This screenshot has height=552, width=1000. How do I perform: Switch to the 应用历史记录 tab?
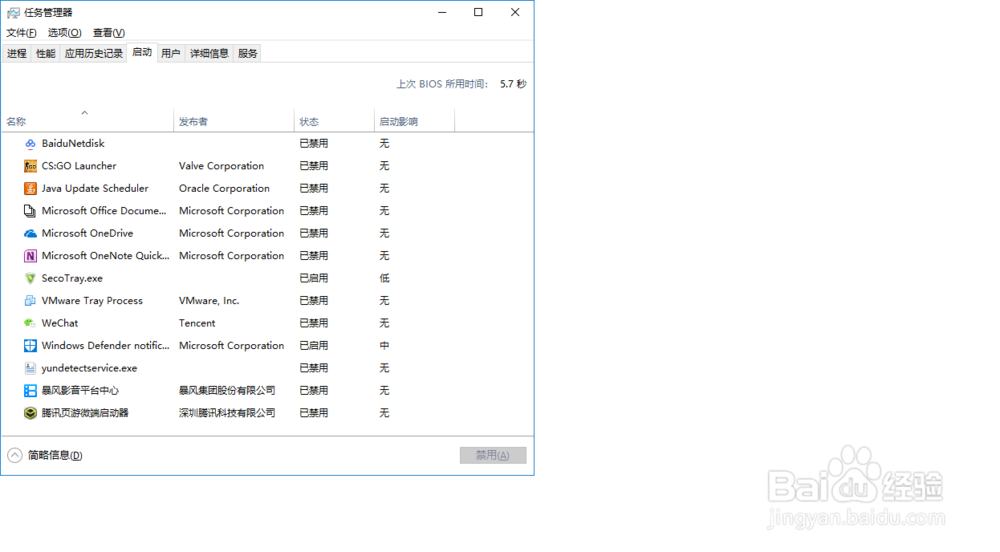[93, 54]
